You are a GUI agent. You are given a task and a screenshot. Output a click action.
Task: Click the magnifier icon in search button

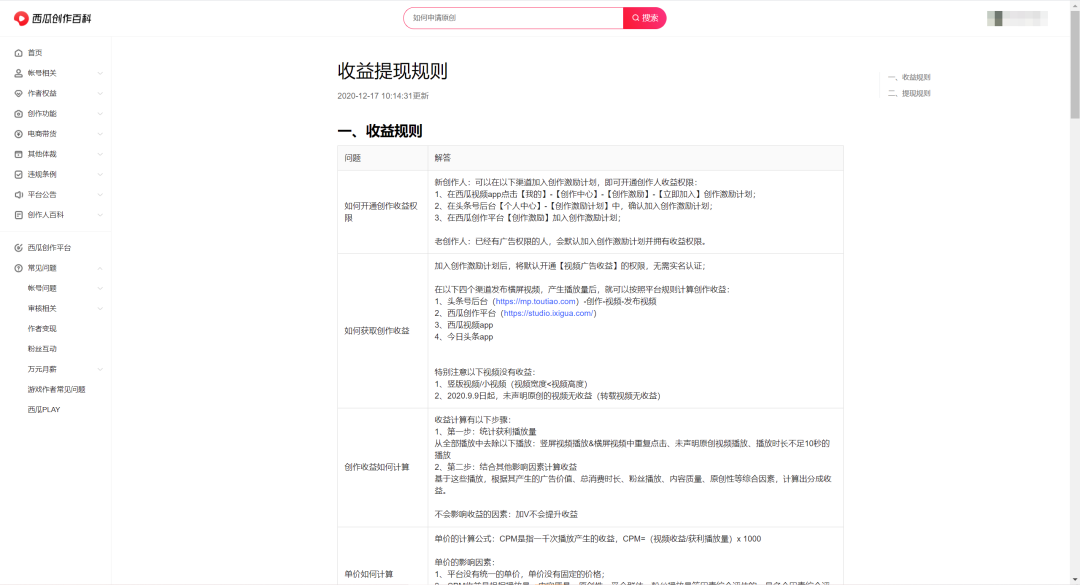[636, 19]
